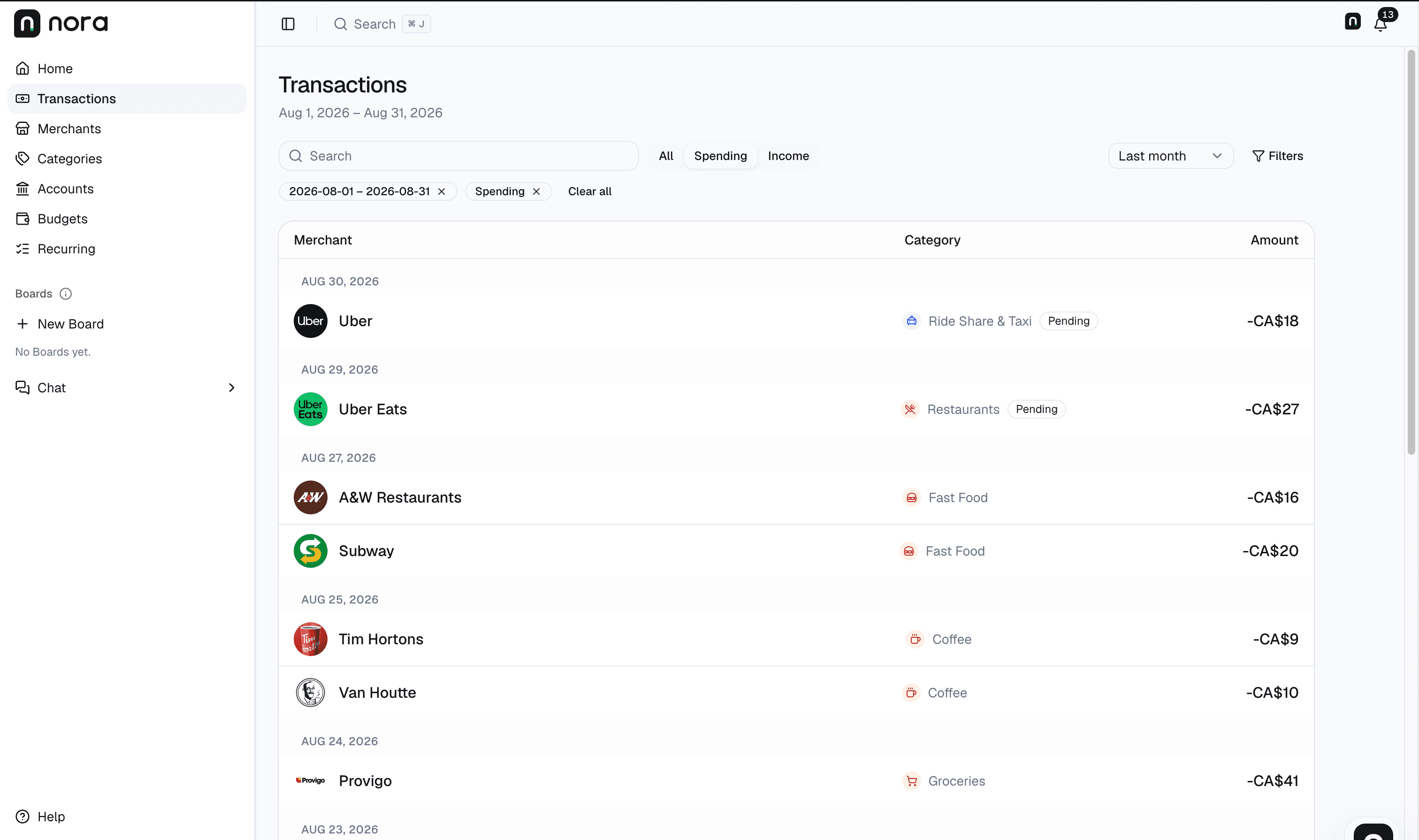Click the Chat bubbles icon
1419x840 pixels.
point(23,388)
